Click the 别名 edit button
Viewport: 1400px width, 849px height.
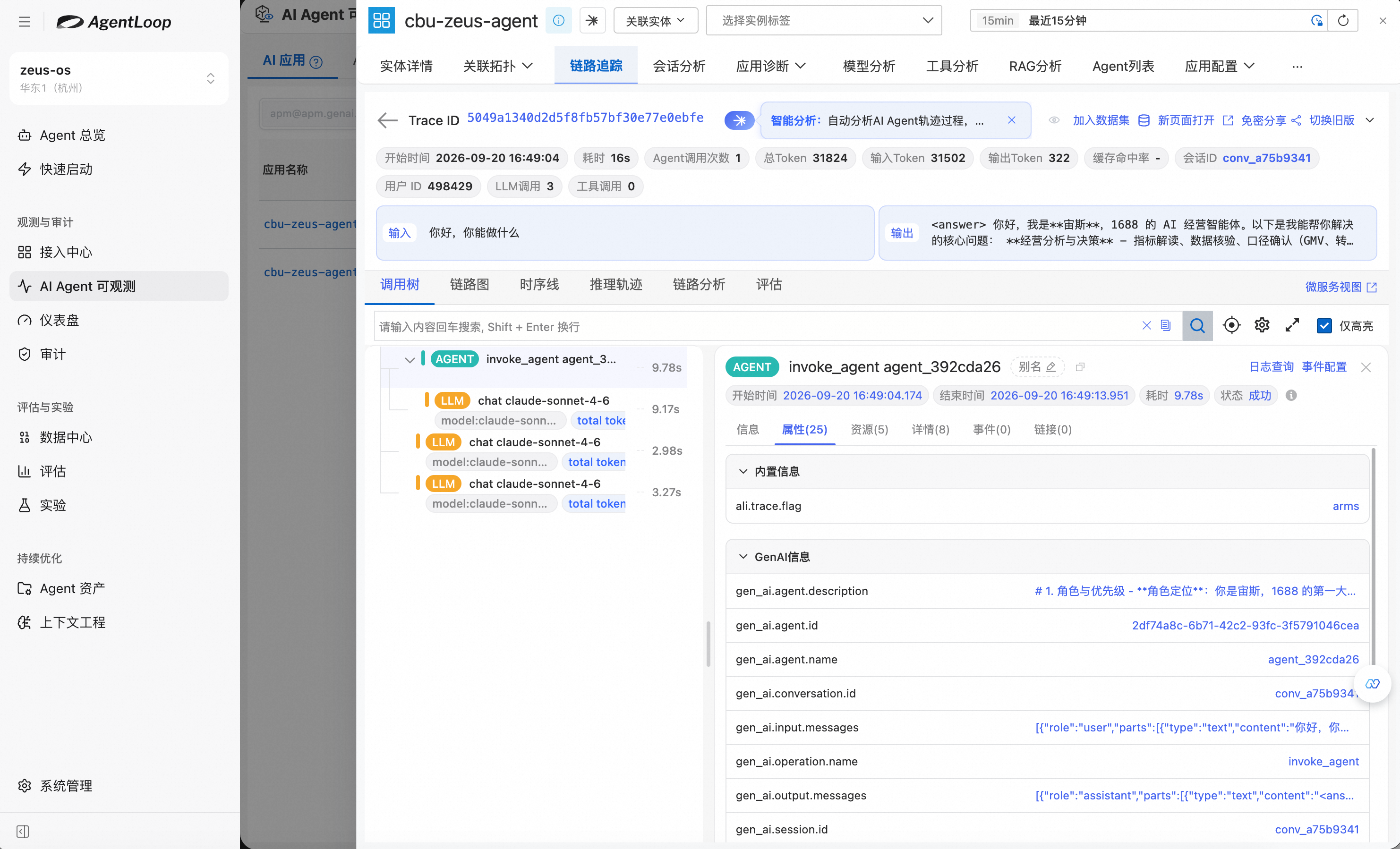pos(1037,367)
